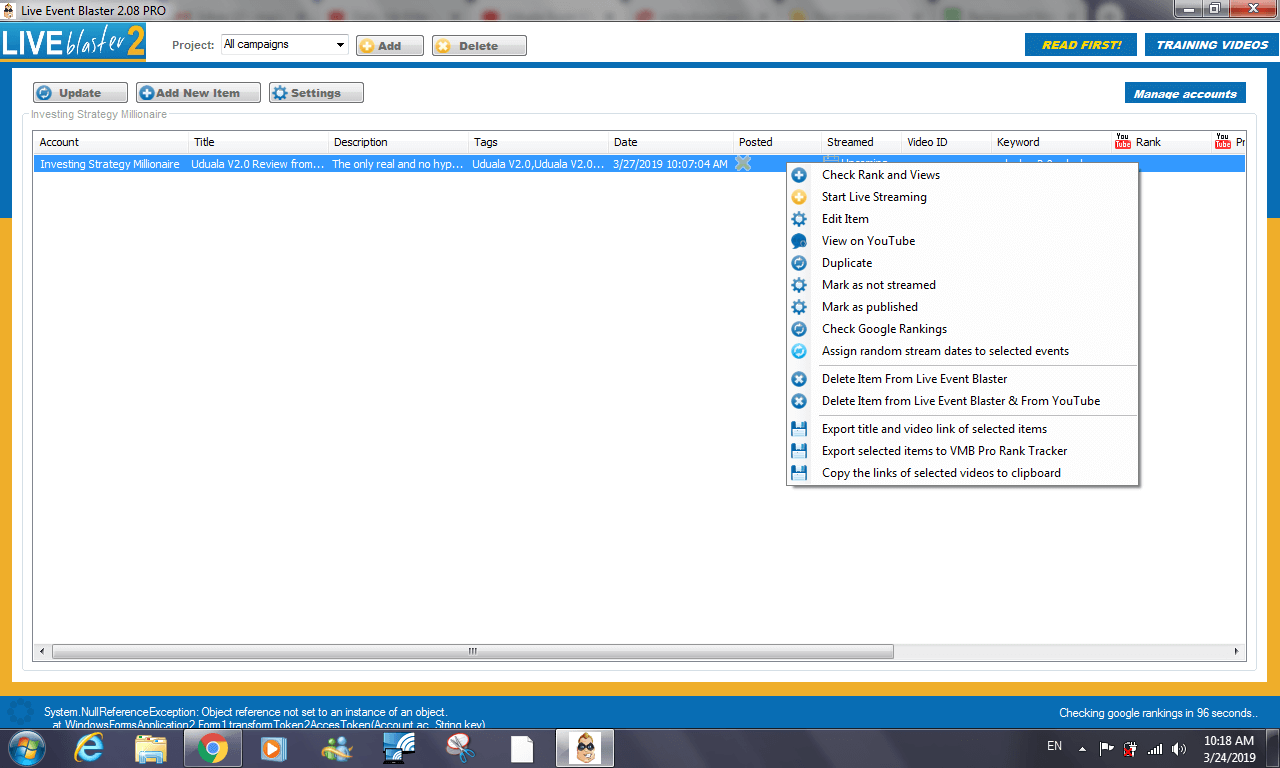Screen dimensions: 1280x768
Task: Sort by Streamed column header
Action: click(862, 142)
